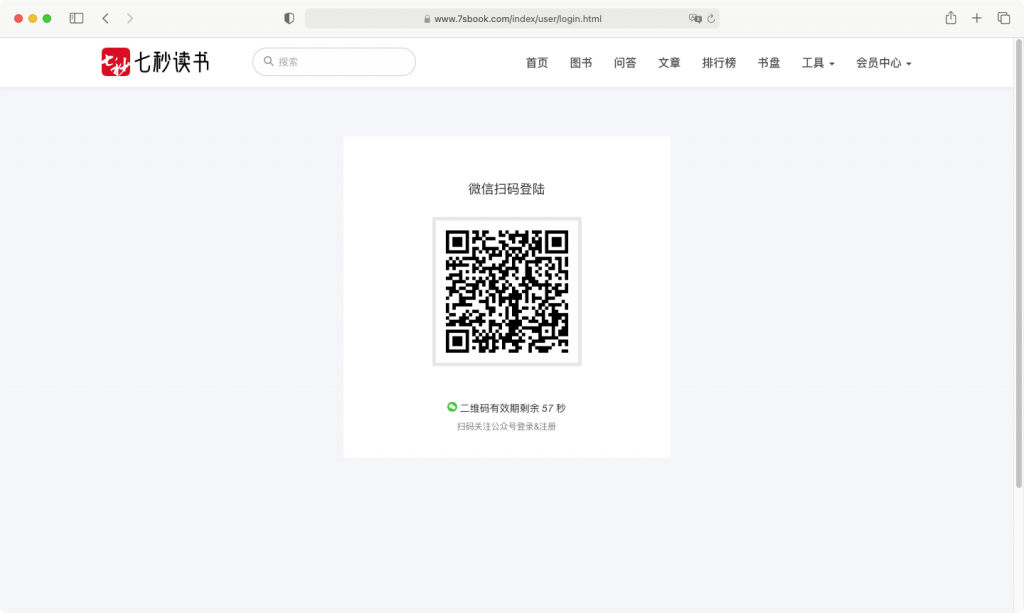
Task: Go forward with the forward arrow
Action: [x=130, y=18]
